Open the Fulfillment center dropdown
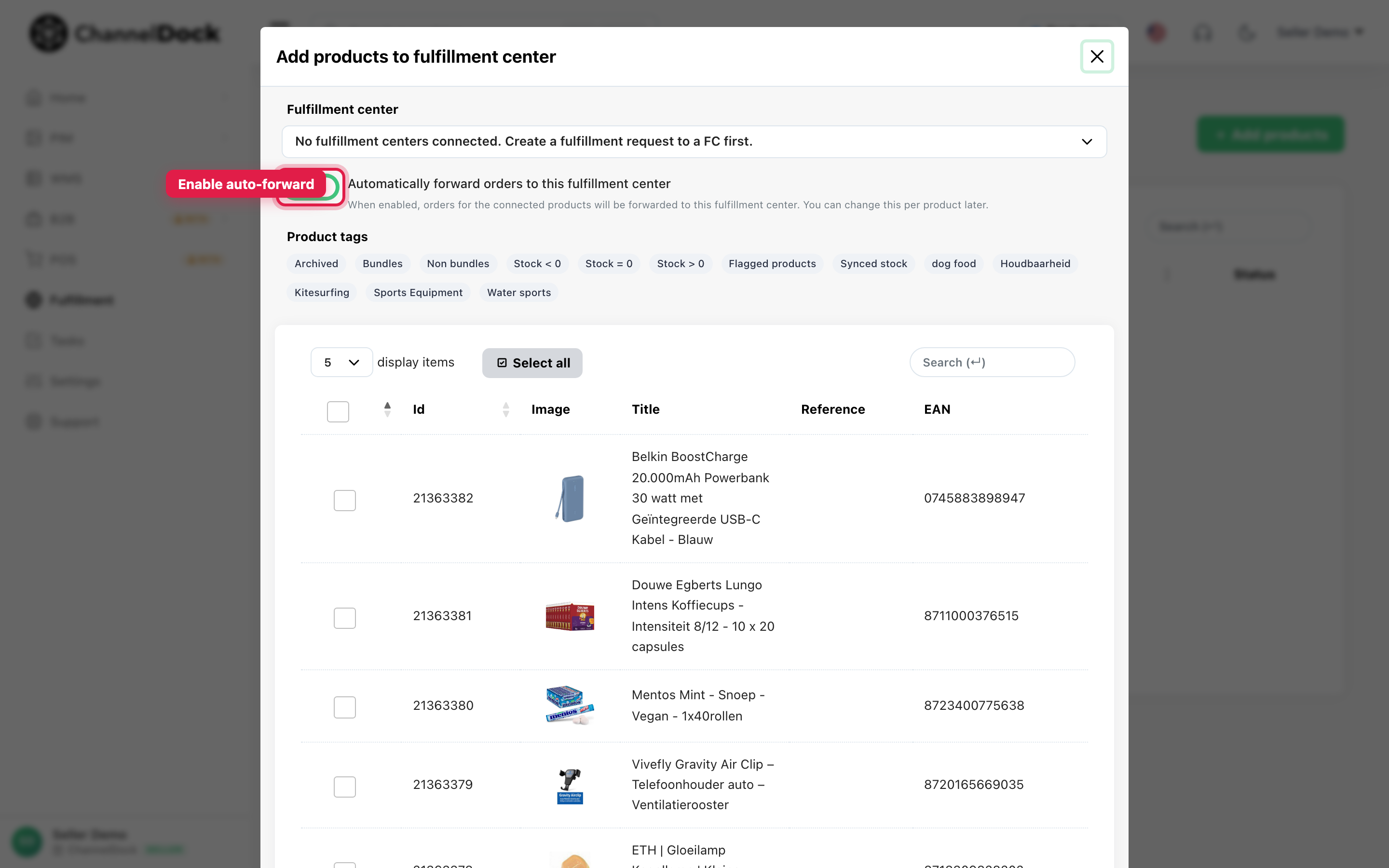The height and width of the screenshot is (868, 1389). pyautogui.click(x=694, y=141)
